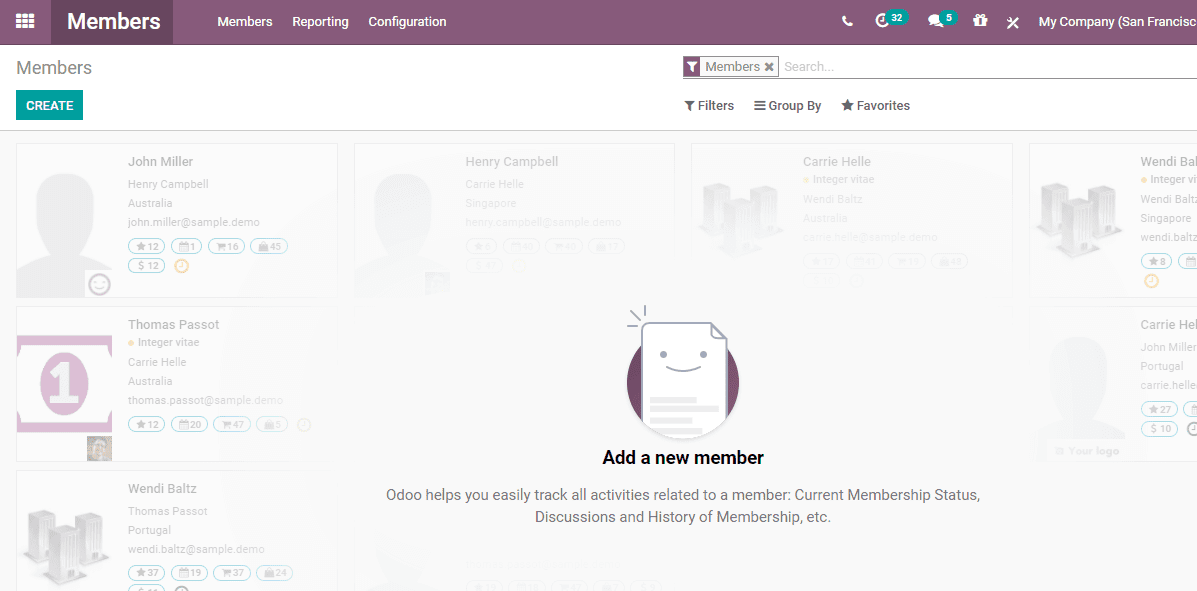The image size is (1197, 591).
Task: Open the apps grid menu
Action: [x=25, y=21]
